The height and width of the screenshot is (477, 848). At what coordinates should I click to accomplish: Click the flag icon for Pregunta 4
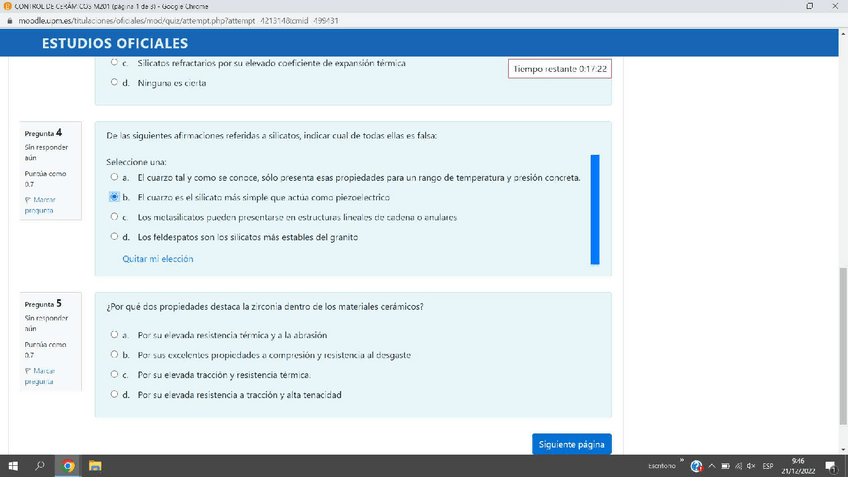pyautogui.click(x=28, y=200)
